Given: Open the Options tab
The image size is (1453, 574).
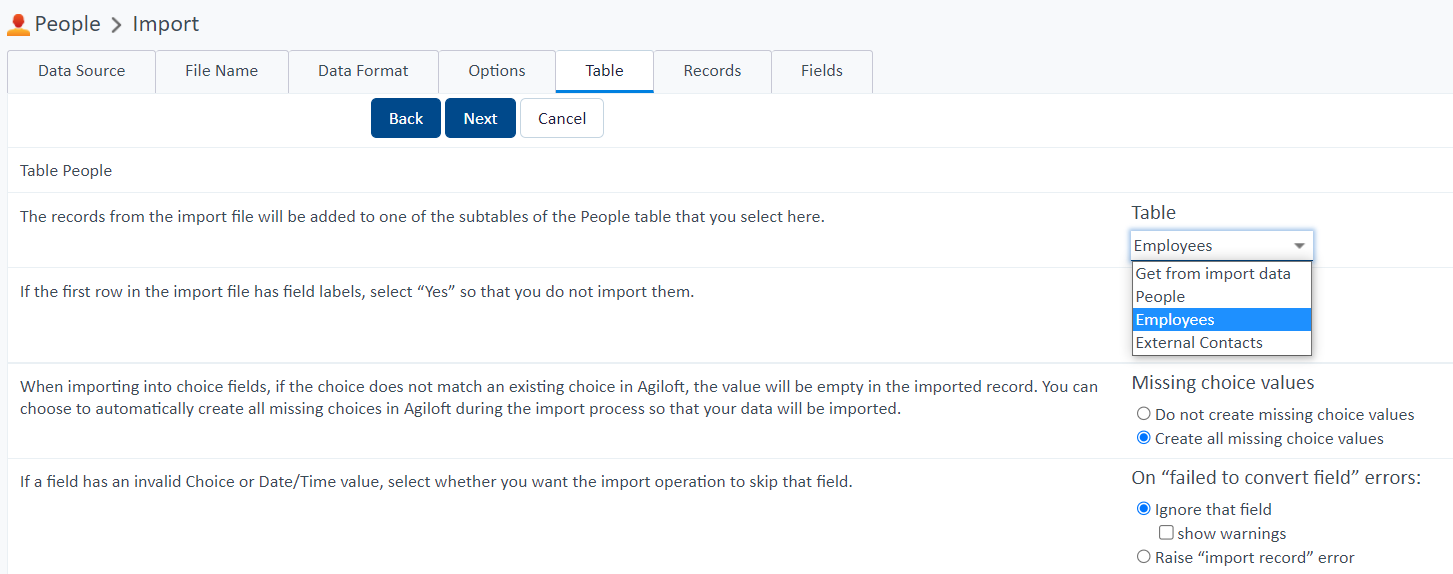Looking at the screenshot, I should (x=497, y=71).
